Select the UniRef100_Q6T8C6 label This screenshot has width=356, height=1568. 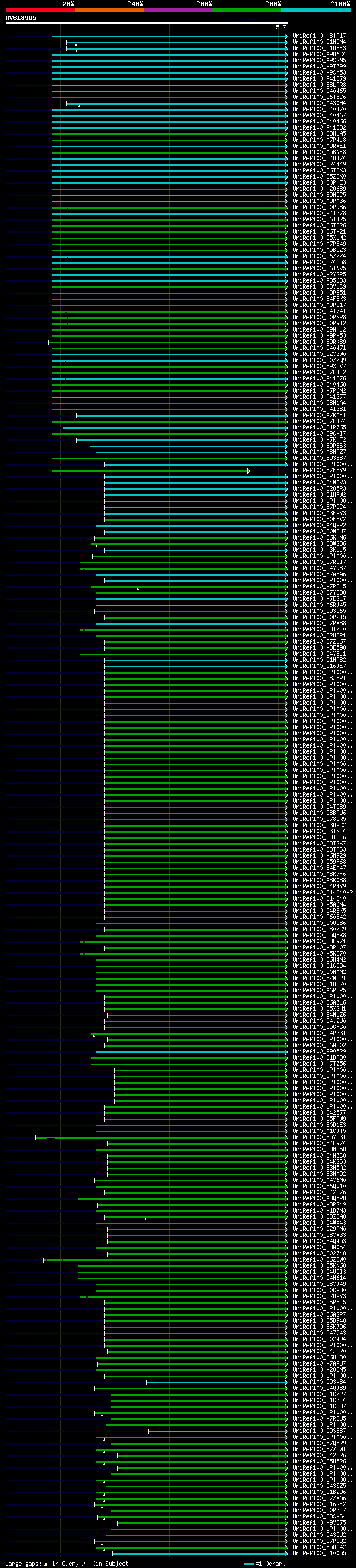[319, 97]
